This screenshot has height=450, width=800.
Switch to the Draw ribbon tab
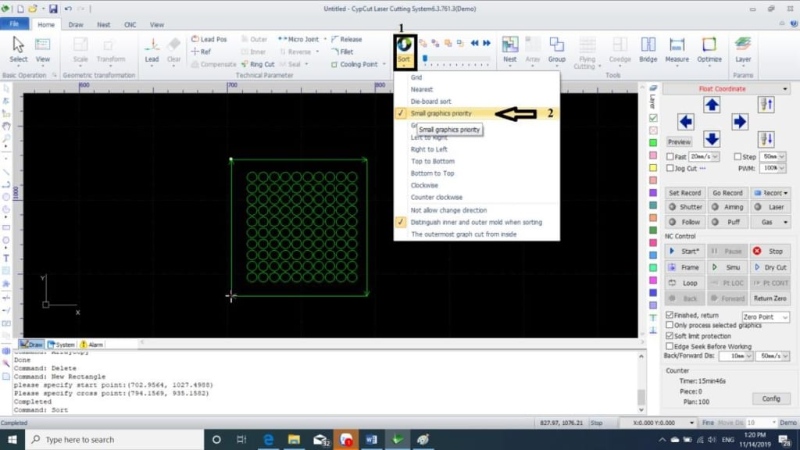click(75, 22)
